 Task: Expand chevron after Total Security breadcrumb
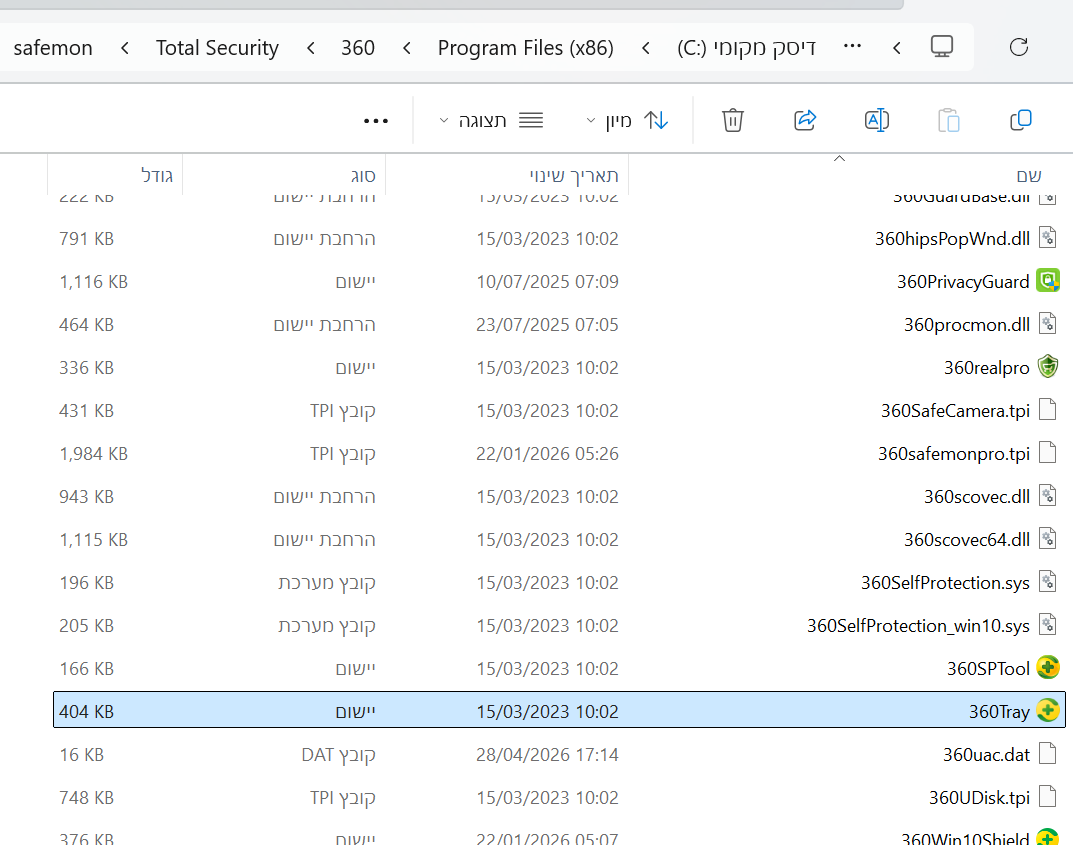click(125, 48)
